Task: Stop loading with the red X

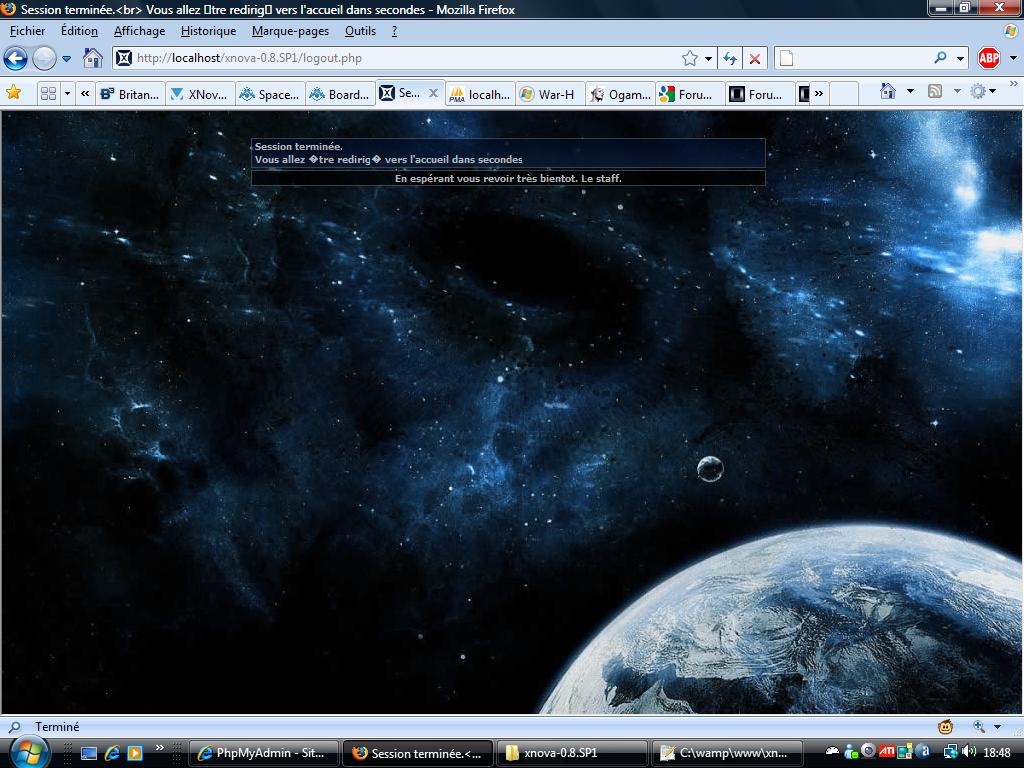Action: [755, 59]
